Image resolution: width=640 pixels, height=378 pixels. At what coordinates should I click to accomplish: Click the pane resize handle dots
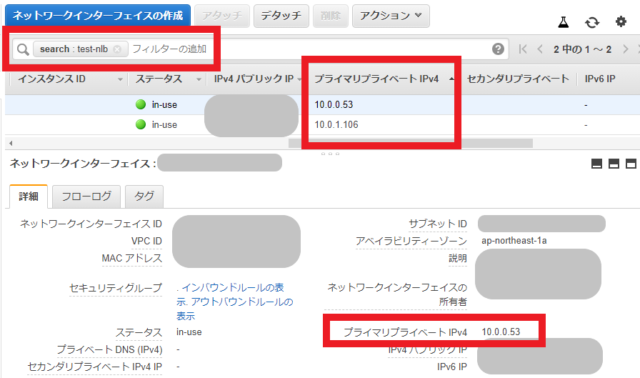coord(330,154)
